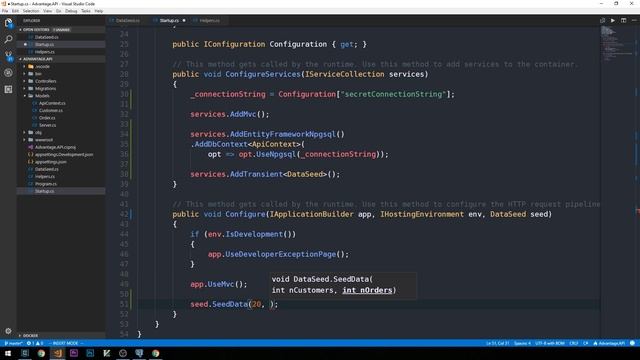
Task: Open the Debug menu
Action: (71, 11)
